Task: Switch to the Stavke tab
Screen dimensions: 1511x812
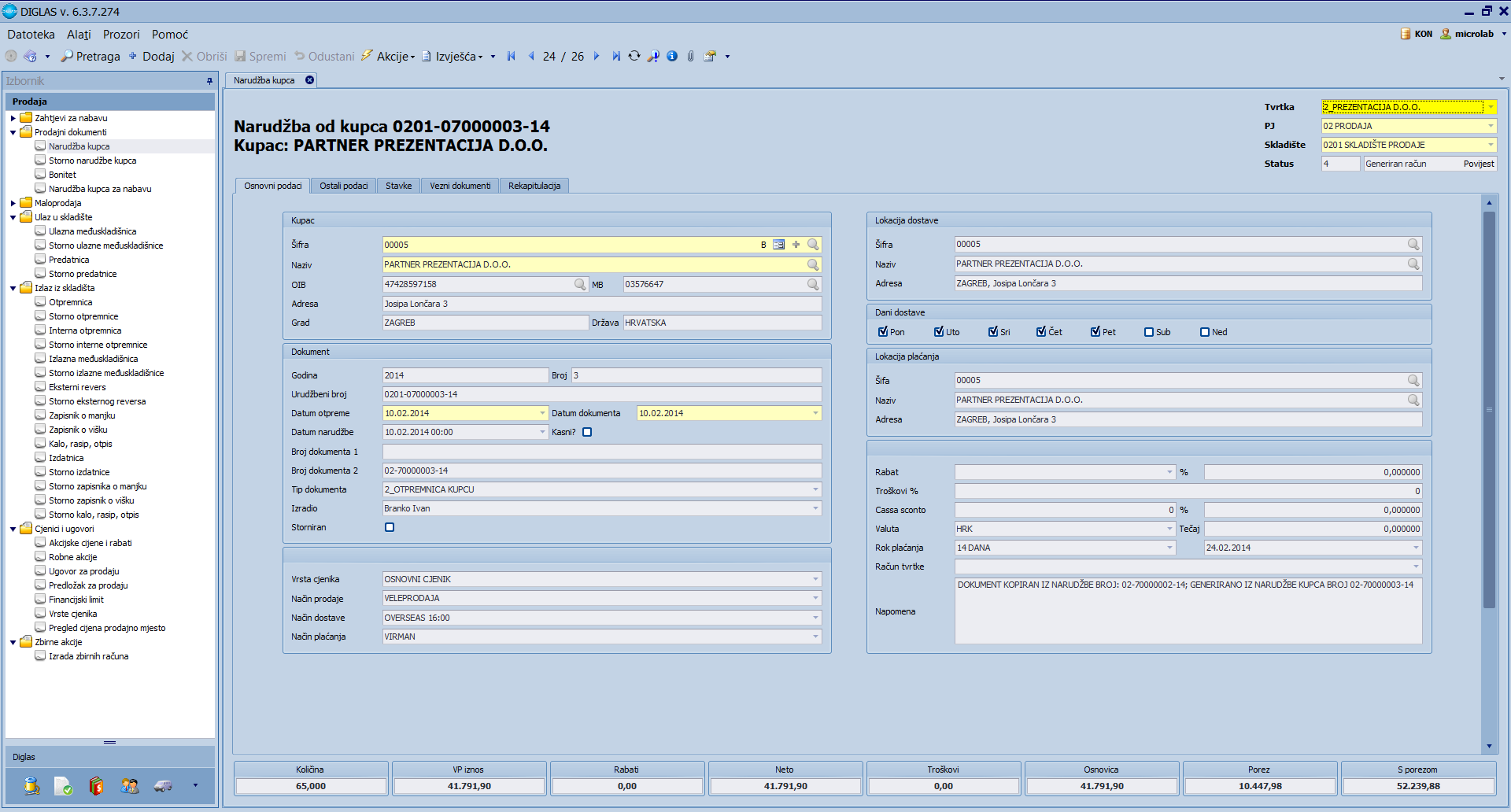Action: [x=398, y=186]
